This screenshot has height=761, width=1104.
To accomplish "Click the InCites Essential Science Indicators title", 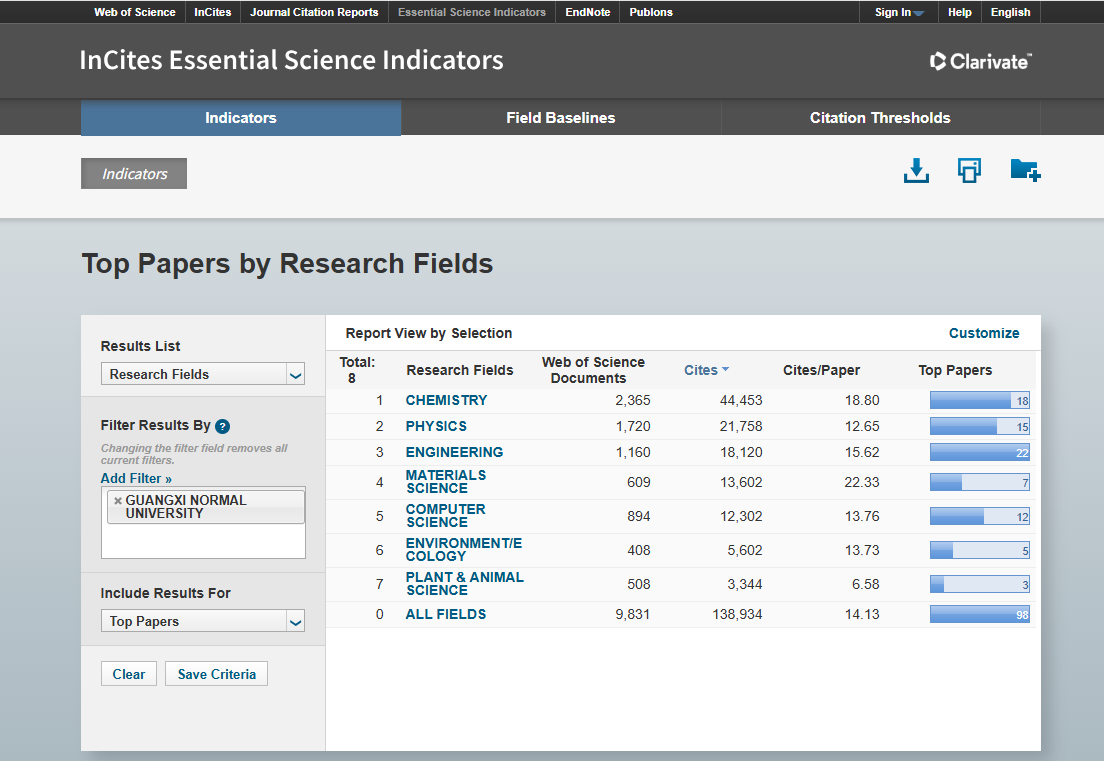I will (291, 61).
